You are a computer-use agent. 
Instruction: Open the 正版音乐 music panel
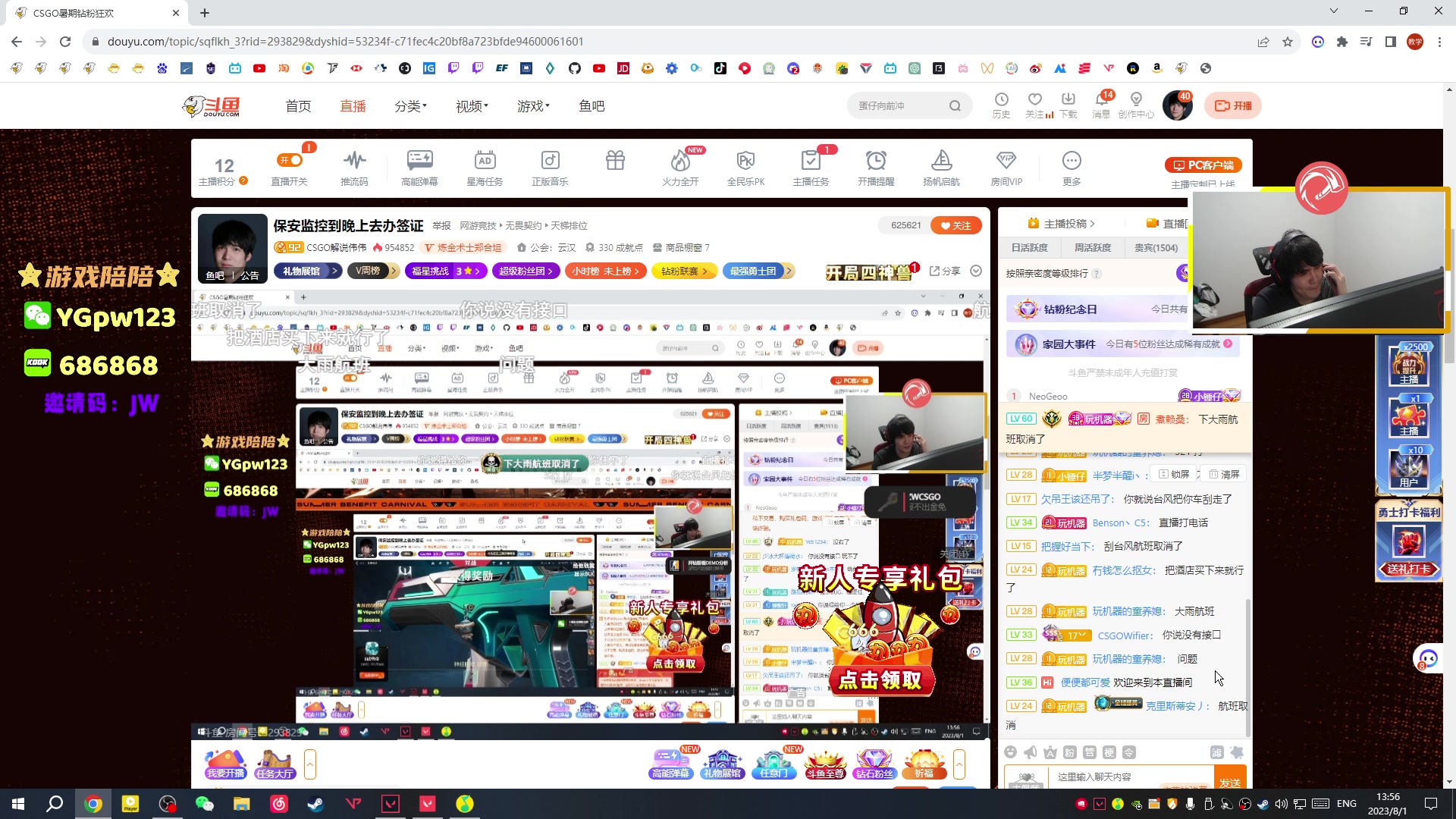[x=549, y=167]
